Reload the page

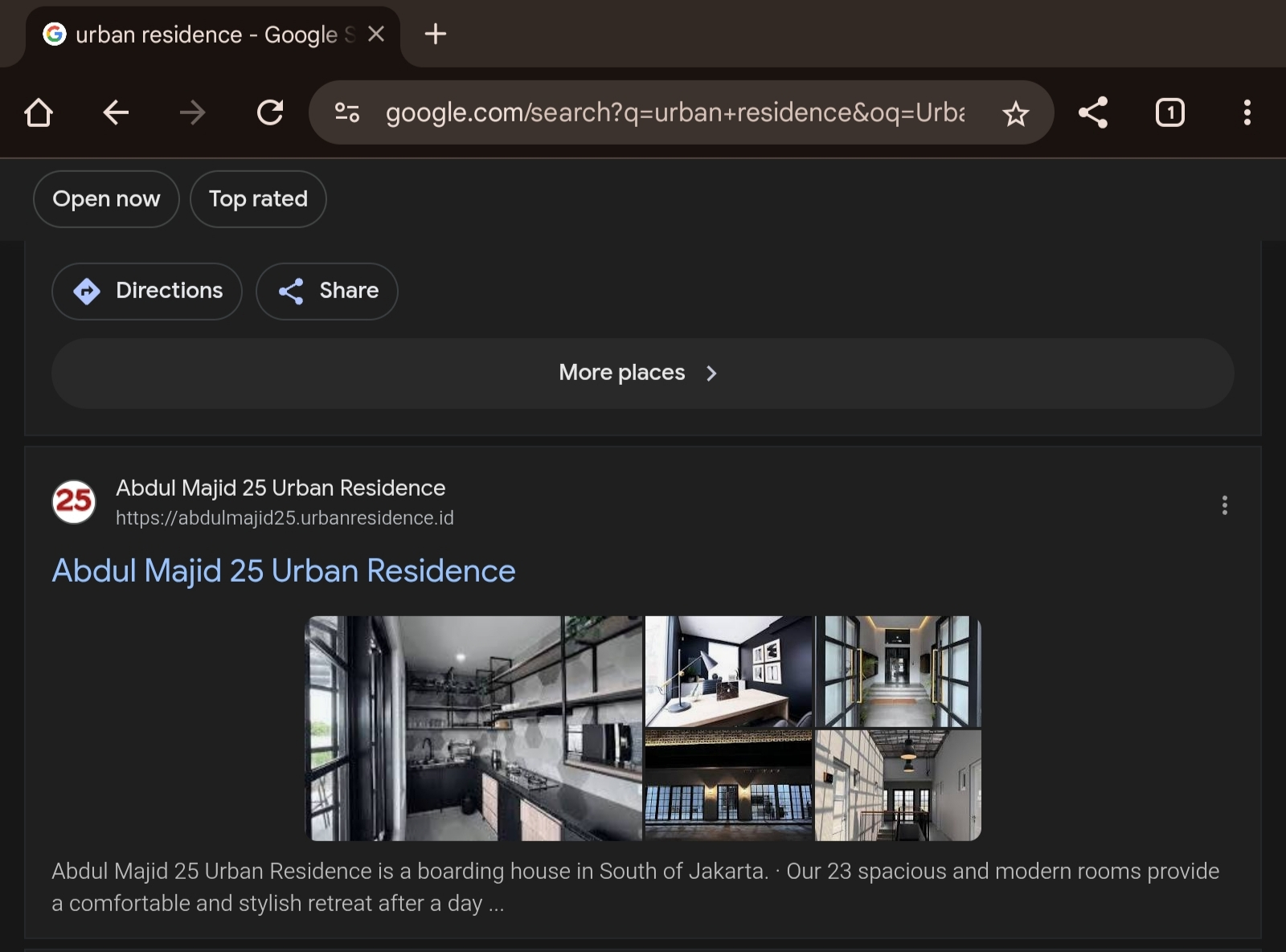tap(270, 112)
